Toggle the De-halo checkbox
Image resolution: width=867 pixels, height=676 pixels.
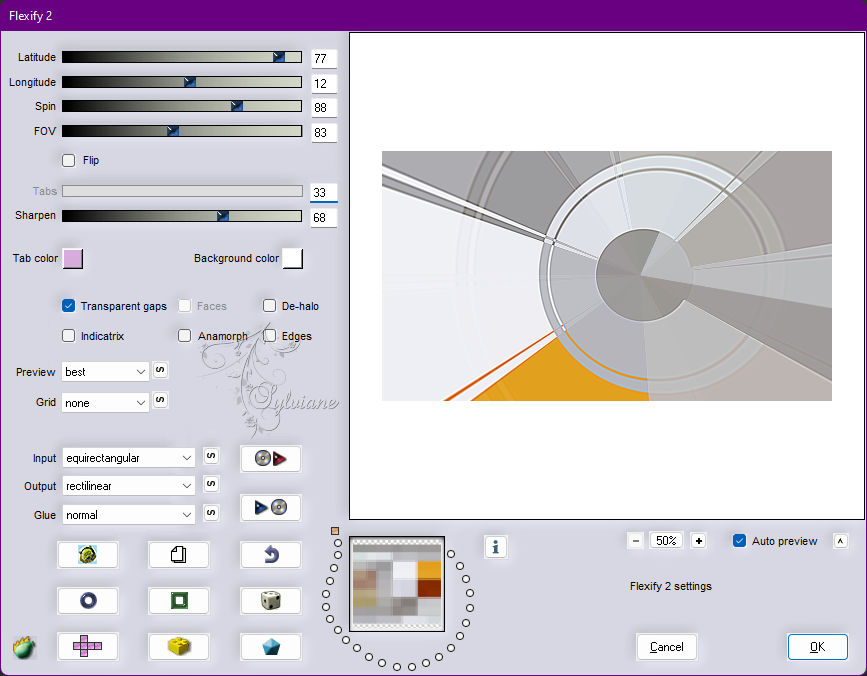(269, 306)
